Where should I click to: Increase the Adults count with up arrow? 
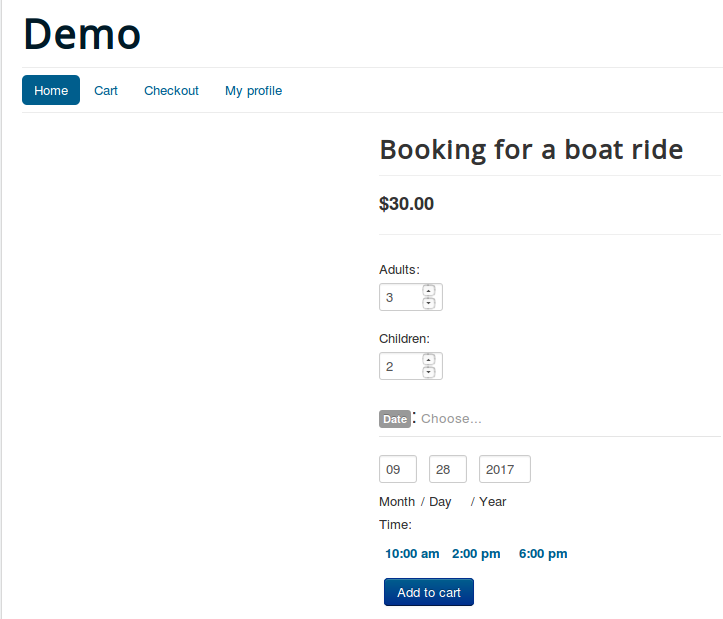(x=429, y=291)
